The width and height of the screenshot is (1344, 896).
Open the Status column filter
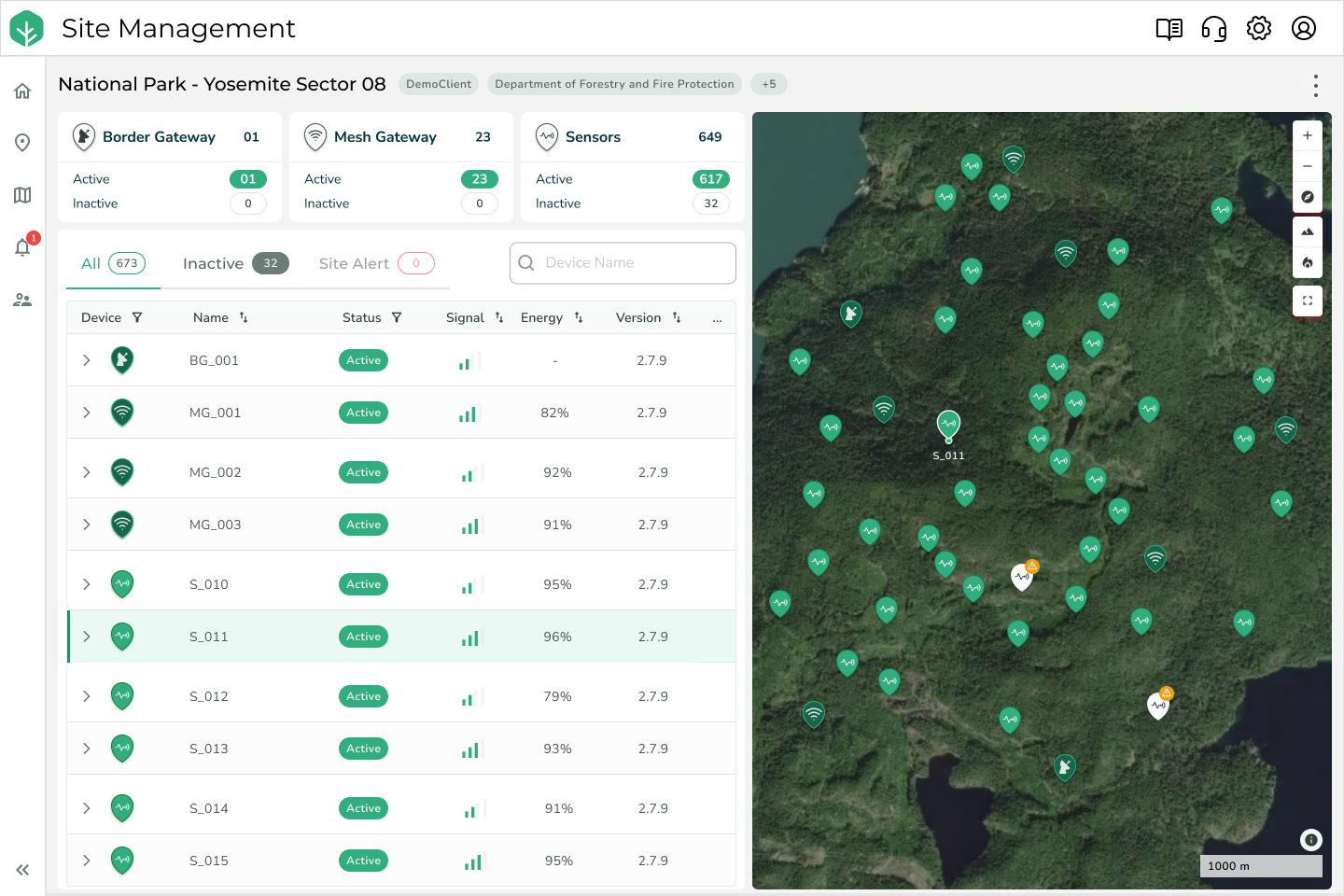pyautogui.click(x=397, y=317)
